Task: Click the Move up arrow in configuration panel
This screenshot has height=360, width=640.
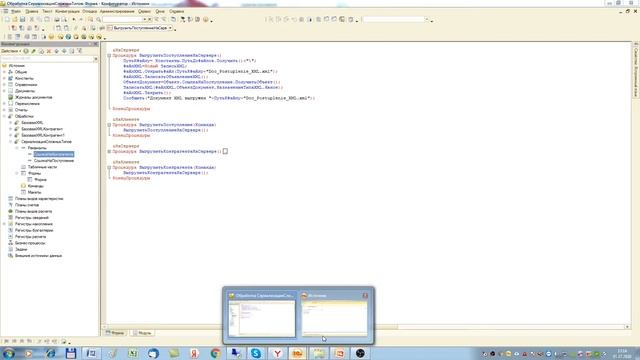Action: coord(57,51)
